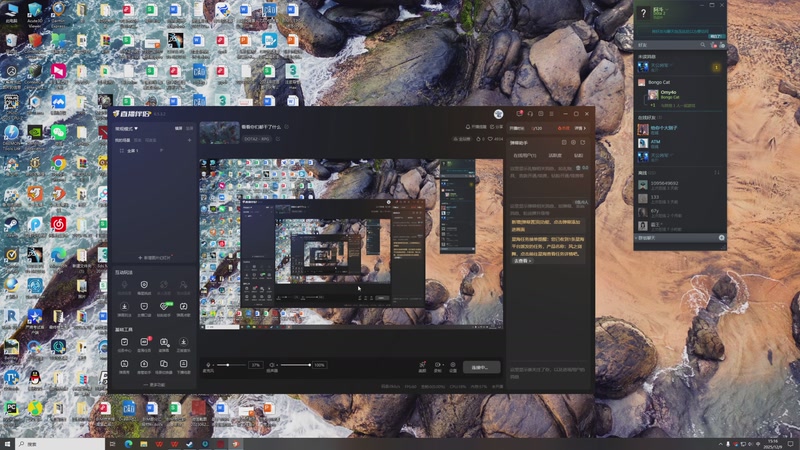Switch to 横屏 landscape layout tab
Viewport: 800px width, 450px height.
click(179, 129)
